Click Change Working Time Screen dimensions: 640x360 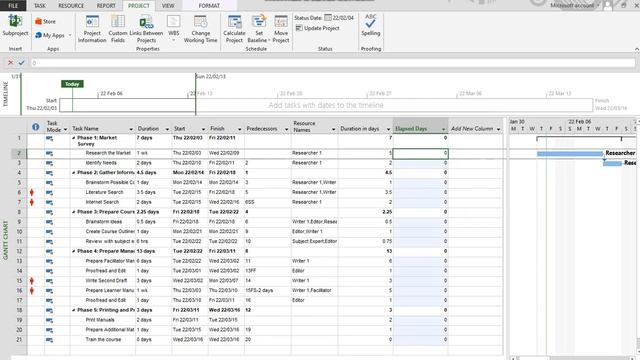coord(200,29)
